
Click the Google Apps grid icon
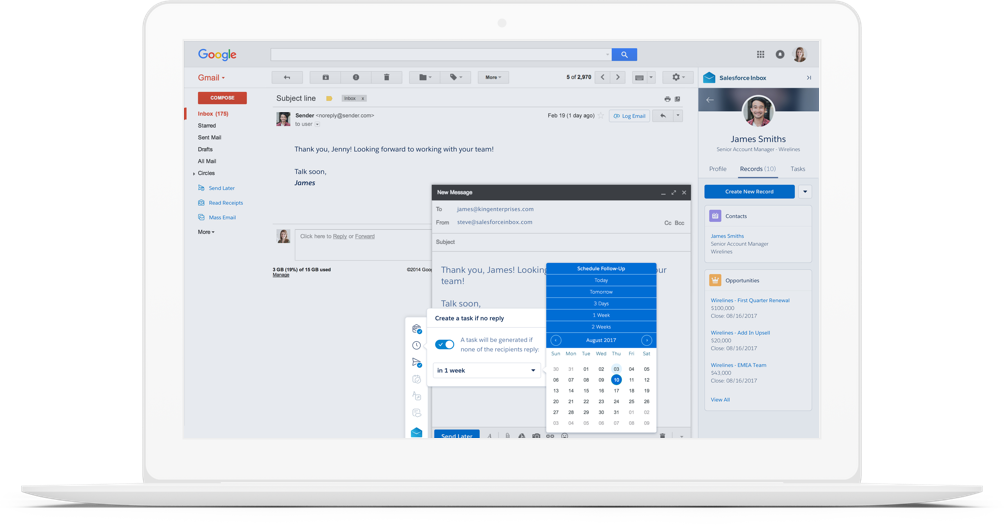[x=760, y=54]
